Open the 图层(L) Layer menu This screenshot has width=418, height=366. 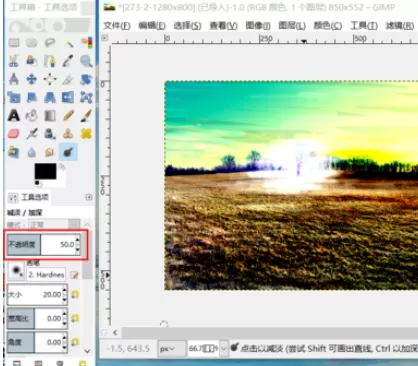click(x=292, y=26)
